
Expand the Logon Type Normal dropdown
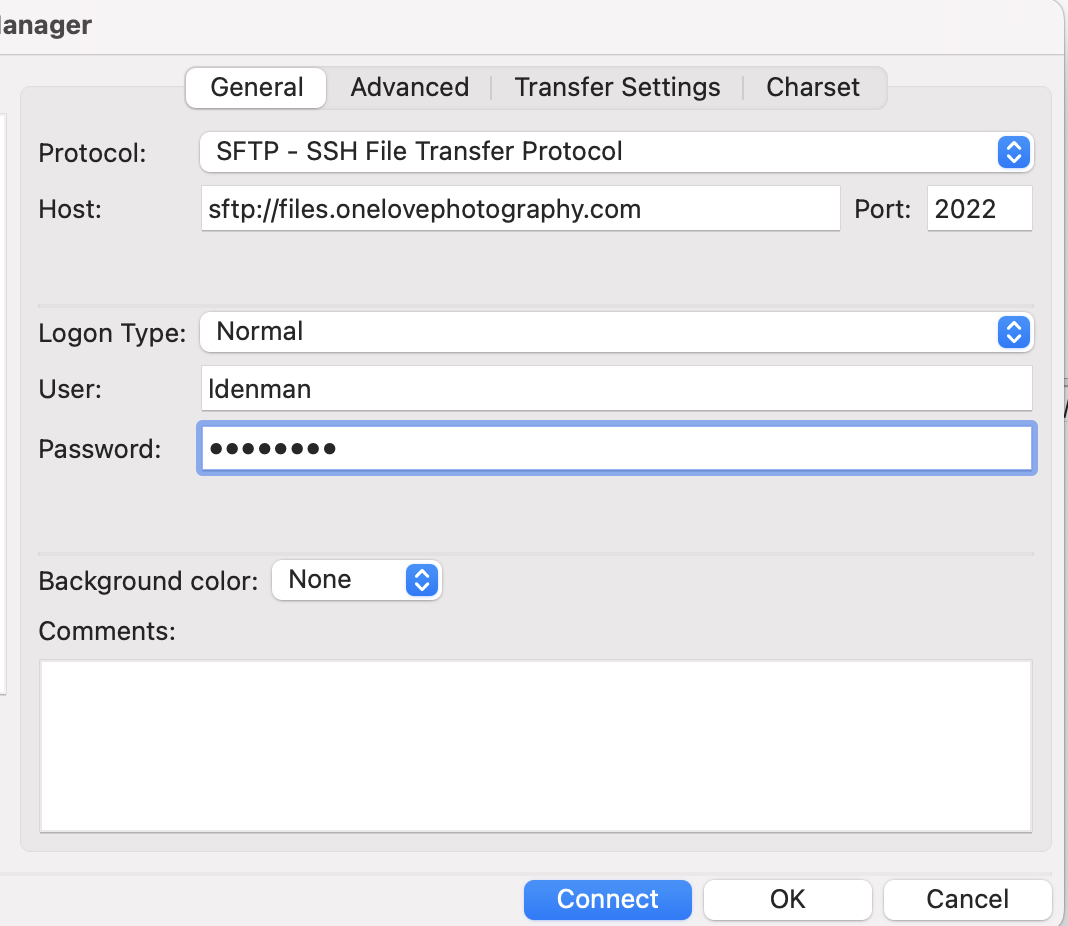pos(600,332)
